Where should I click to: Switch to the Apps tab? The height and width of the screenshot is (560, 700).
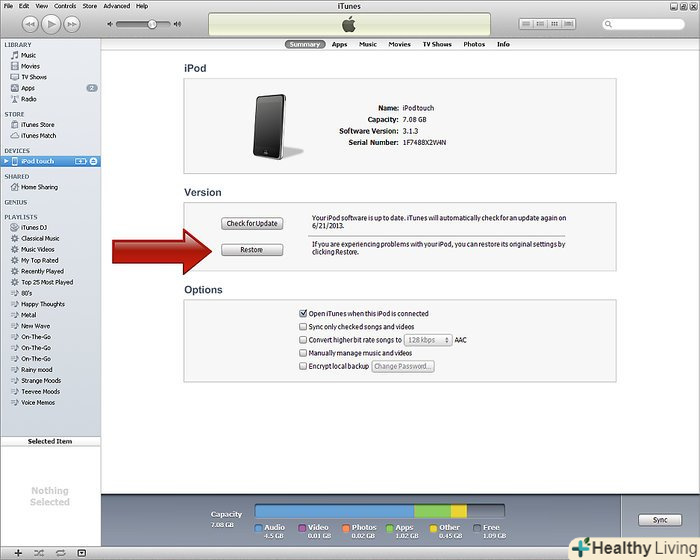[339, 44]
